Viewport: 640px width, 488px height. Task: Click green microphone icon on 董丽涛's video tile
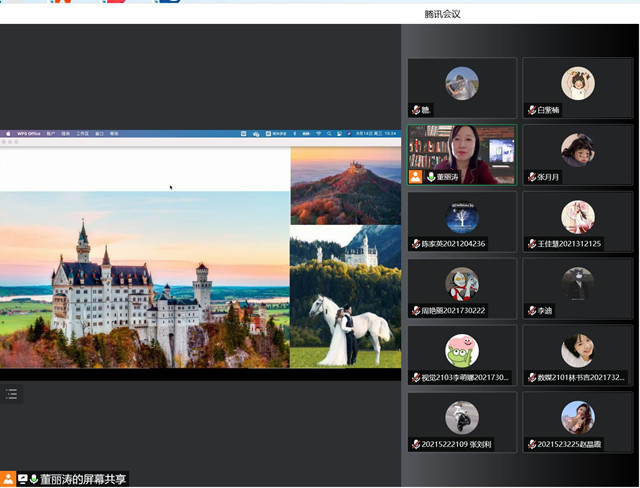431,177
